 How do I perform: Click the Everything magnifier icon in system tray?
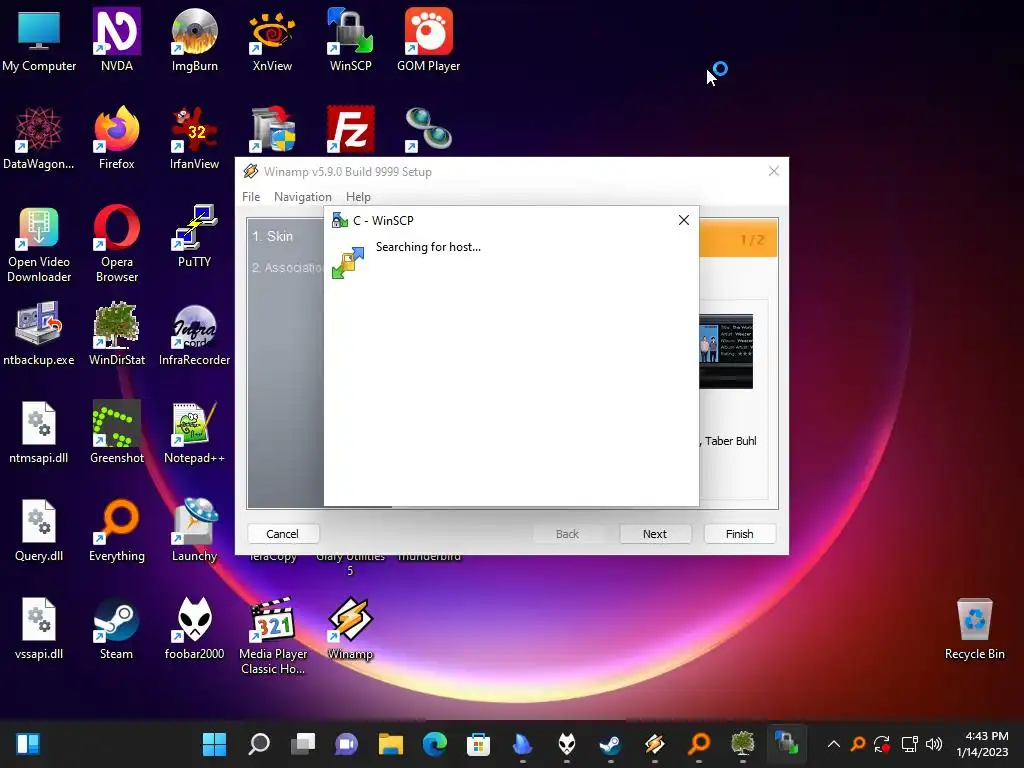coord(858,744)
